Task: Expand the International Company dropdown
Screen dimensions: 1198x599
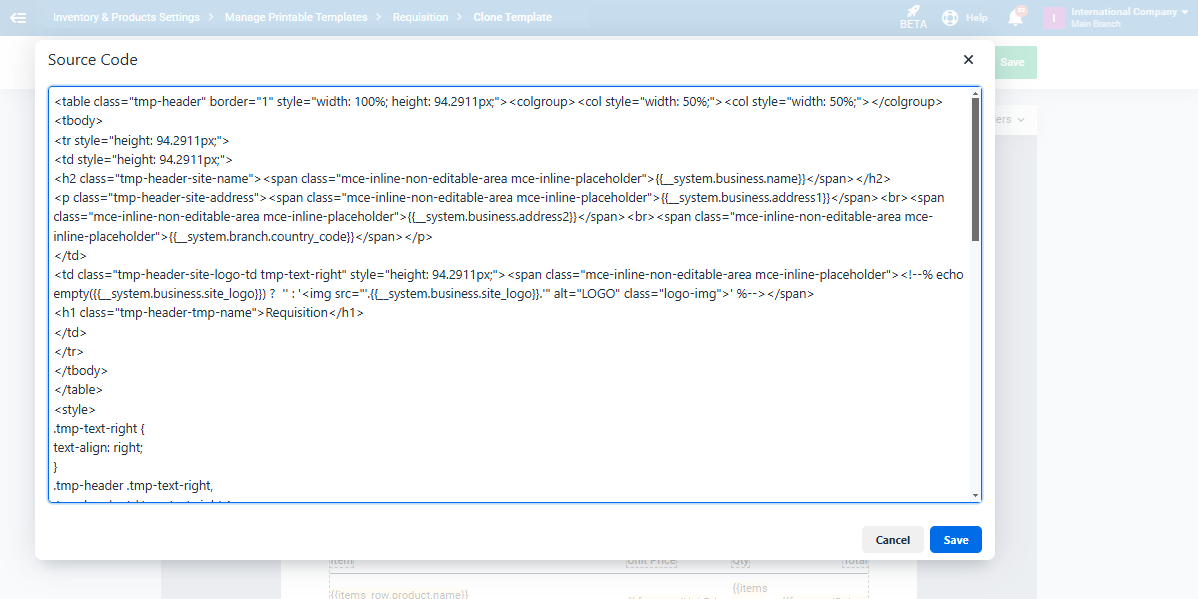Action: pos(1183,13)
